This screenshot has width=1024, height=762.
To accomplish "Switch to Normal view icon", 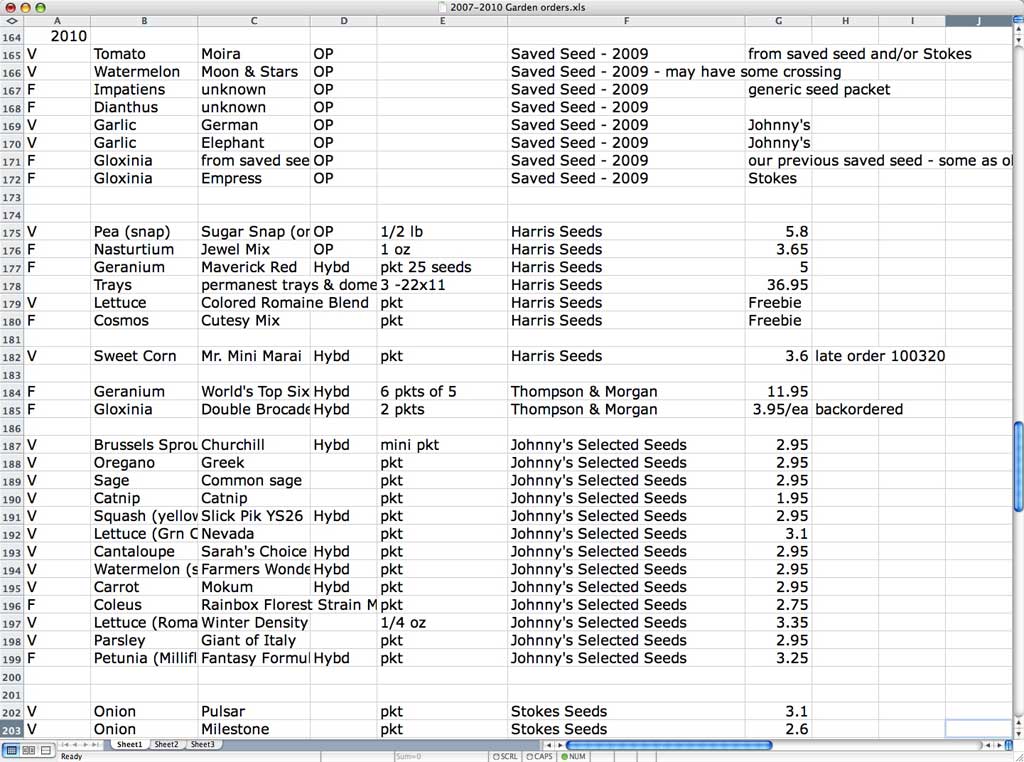I will (x=11, y=750).
